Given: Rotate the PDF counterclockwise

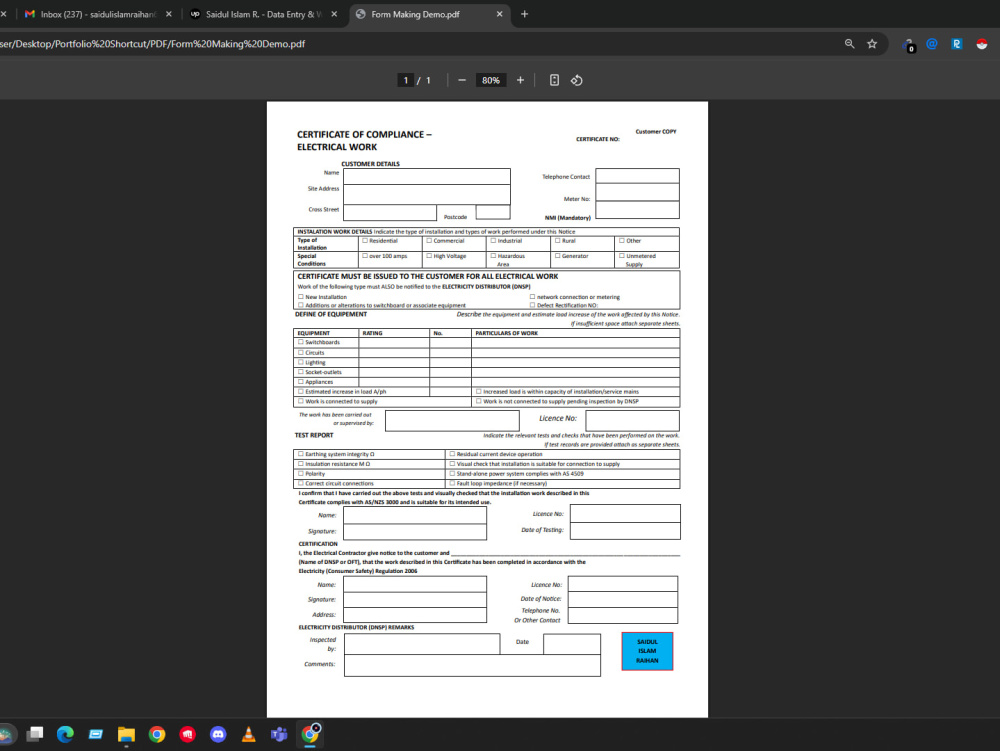Looking at the screenshot, I should (x=577, y=80).
